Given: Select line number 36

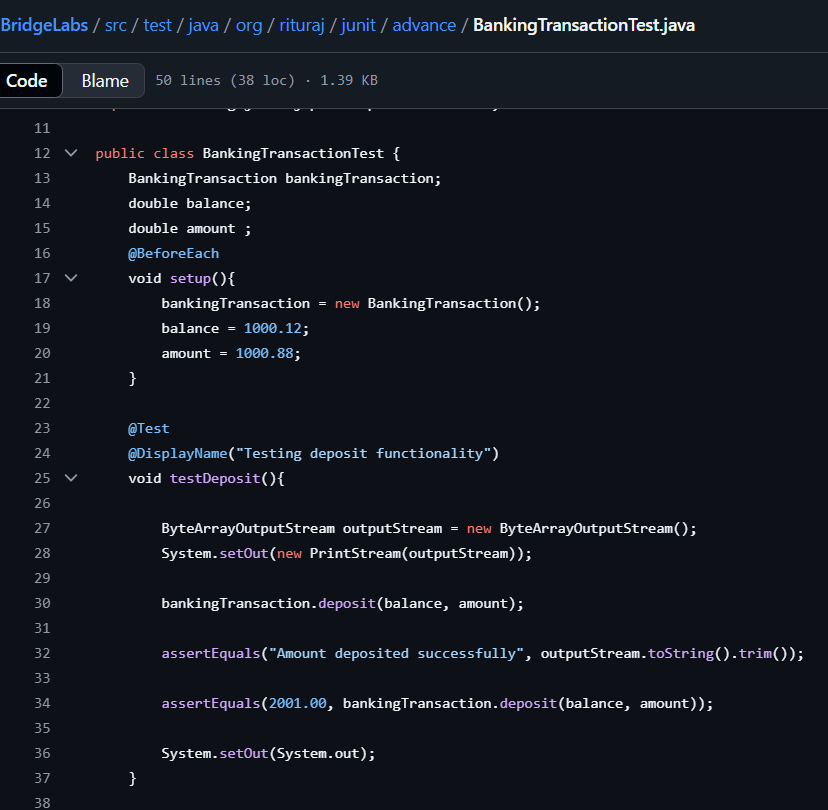Looking at the screenshot, I should 42,753.
